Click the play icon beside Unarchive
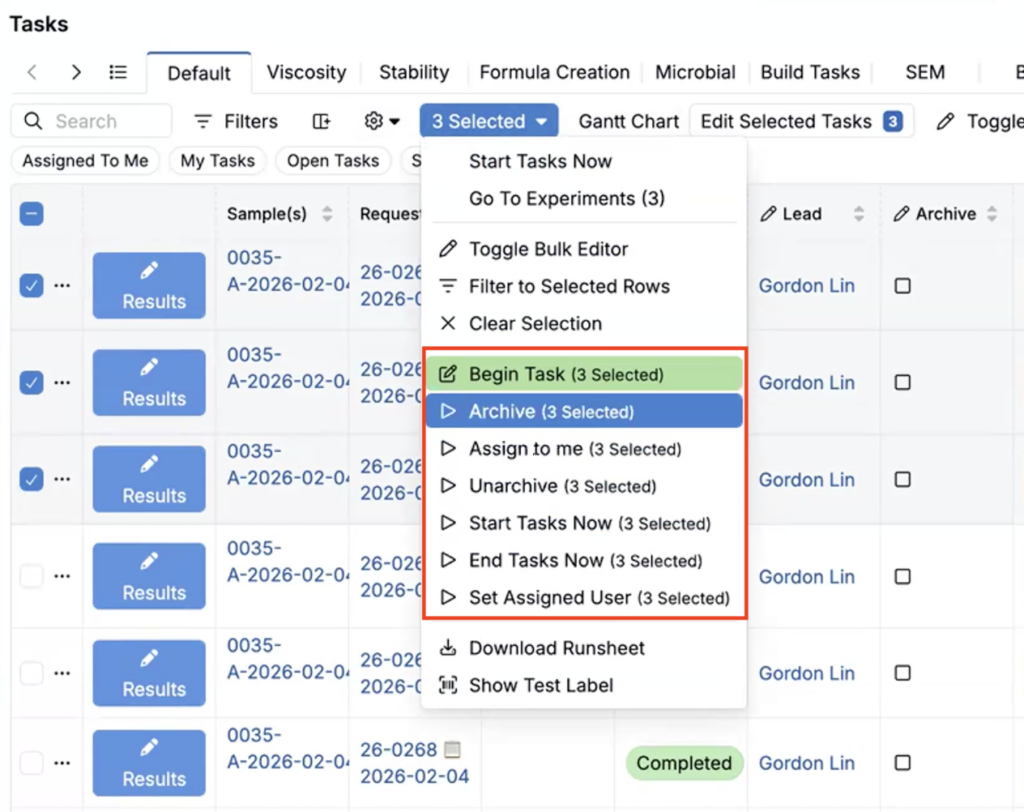 [448, 485]
